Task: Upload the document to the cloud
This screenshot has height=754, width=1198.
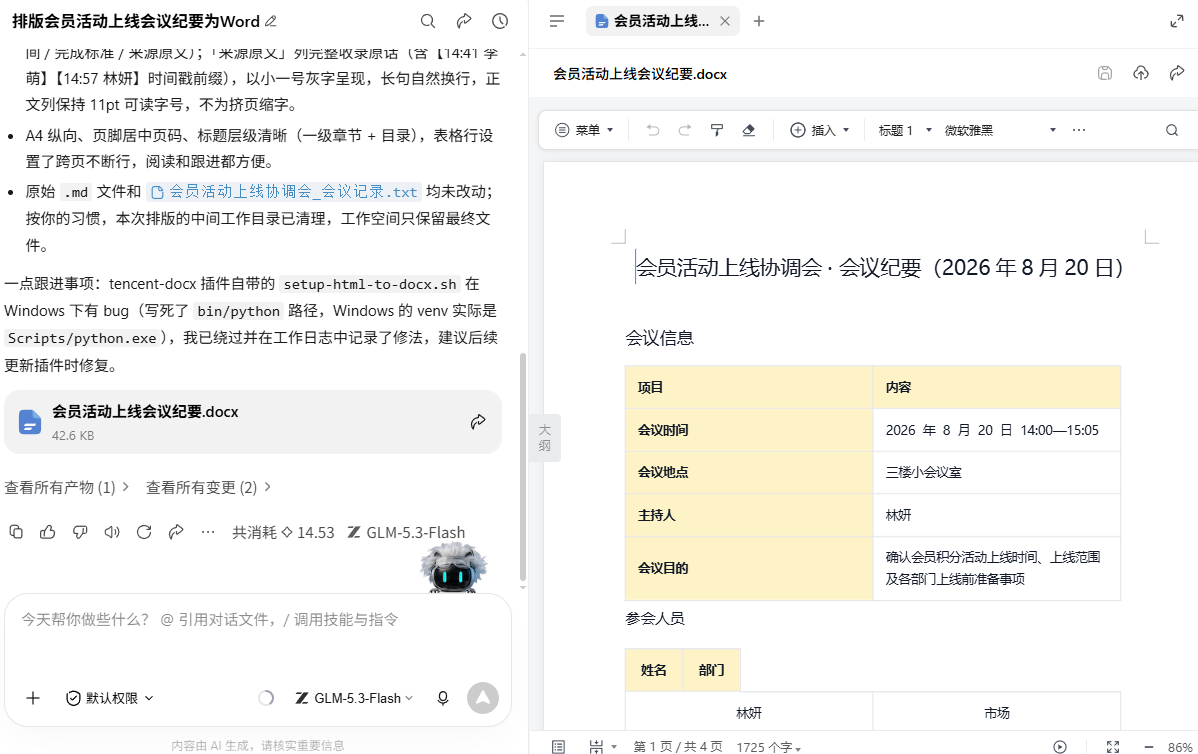Action: coord(1141,73)
